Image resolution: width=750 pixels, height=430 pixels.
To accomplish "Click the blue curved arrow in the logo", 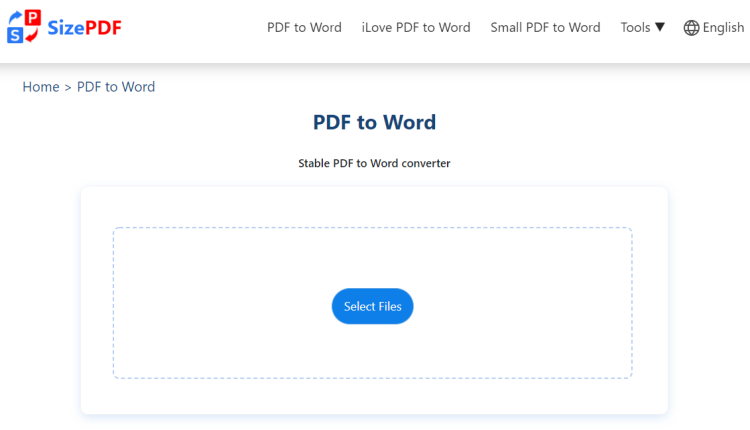I will pos(15,18).
